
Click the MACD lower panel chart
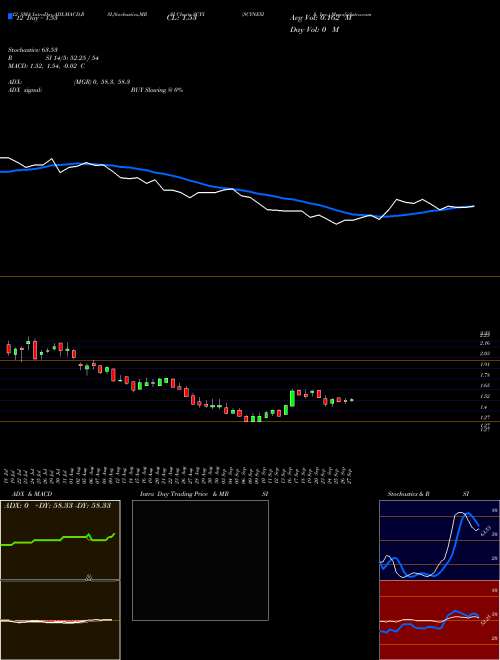[60, 620]
